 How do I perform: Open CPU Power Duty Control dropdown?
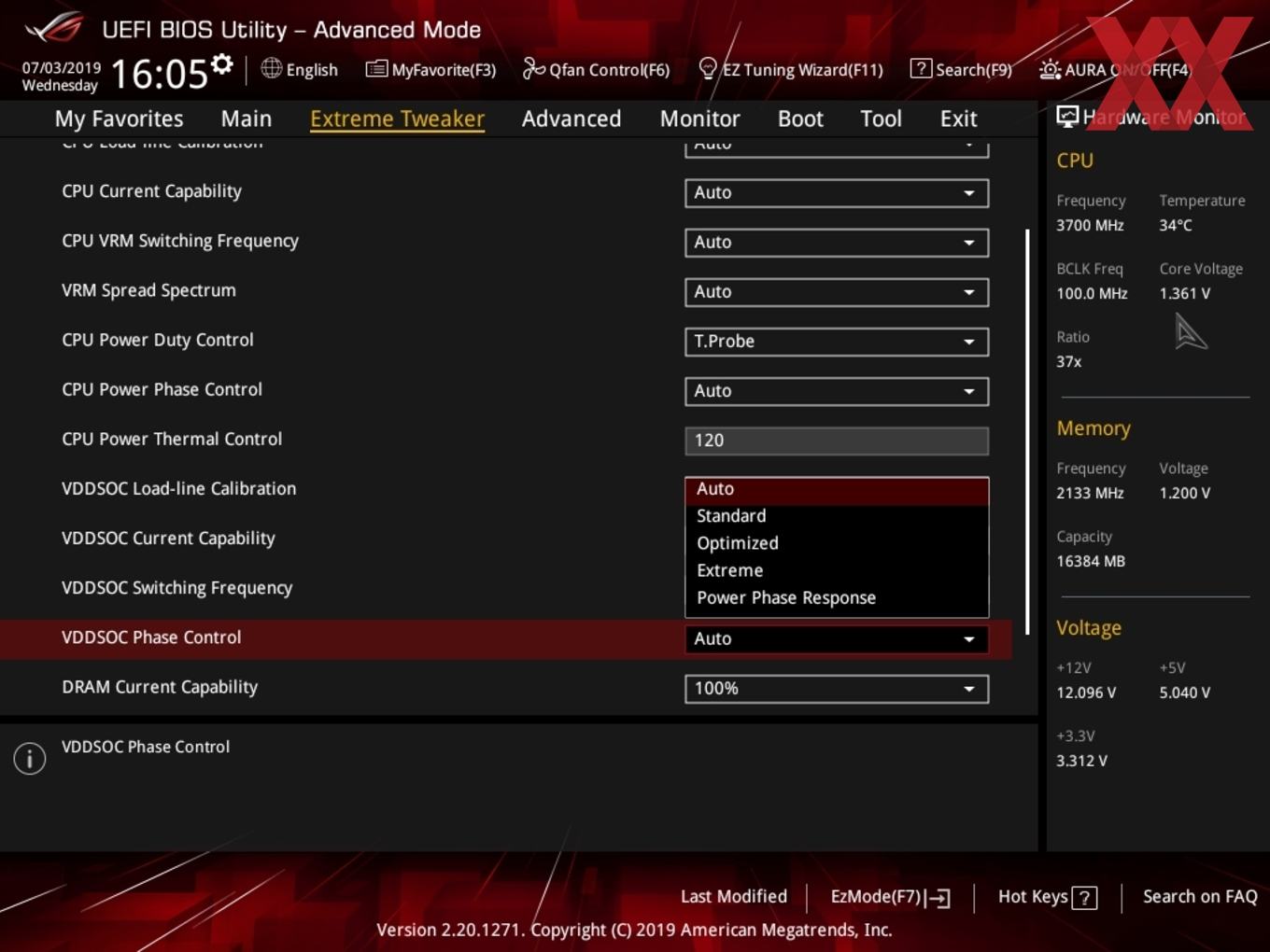837,342
